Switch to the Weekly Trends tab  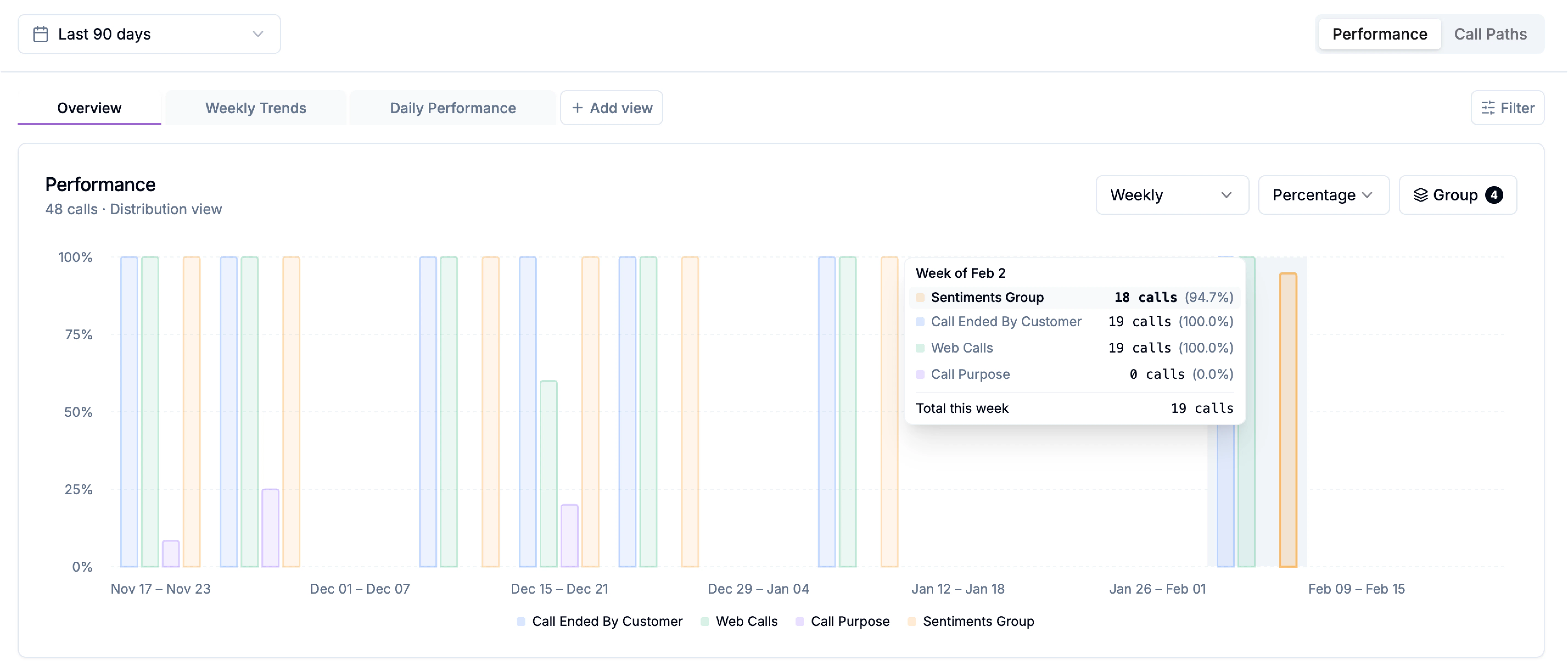(256, 108)
